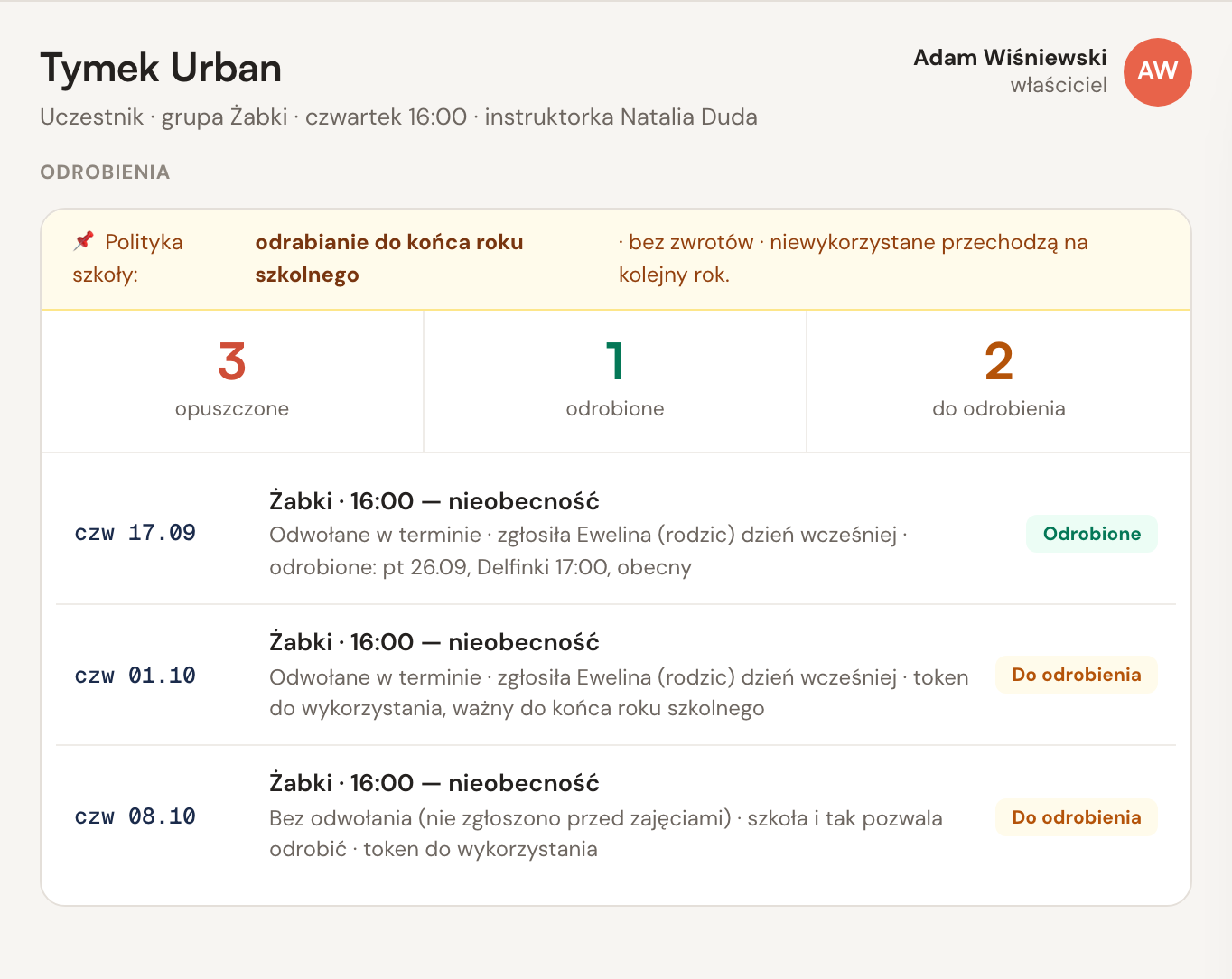Click the Tymek Urban heading
The height and width of the screenshot is (979, 1232).
pos(161,69)
